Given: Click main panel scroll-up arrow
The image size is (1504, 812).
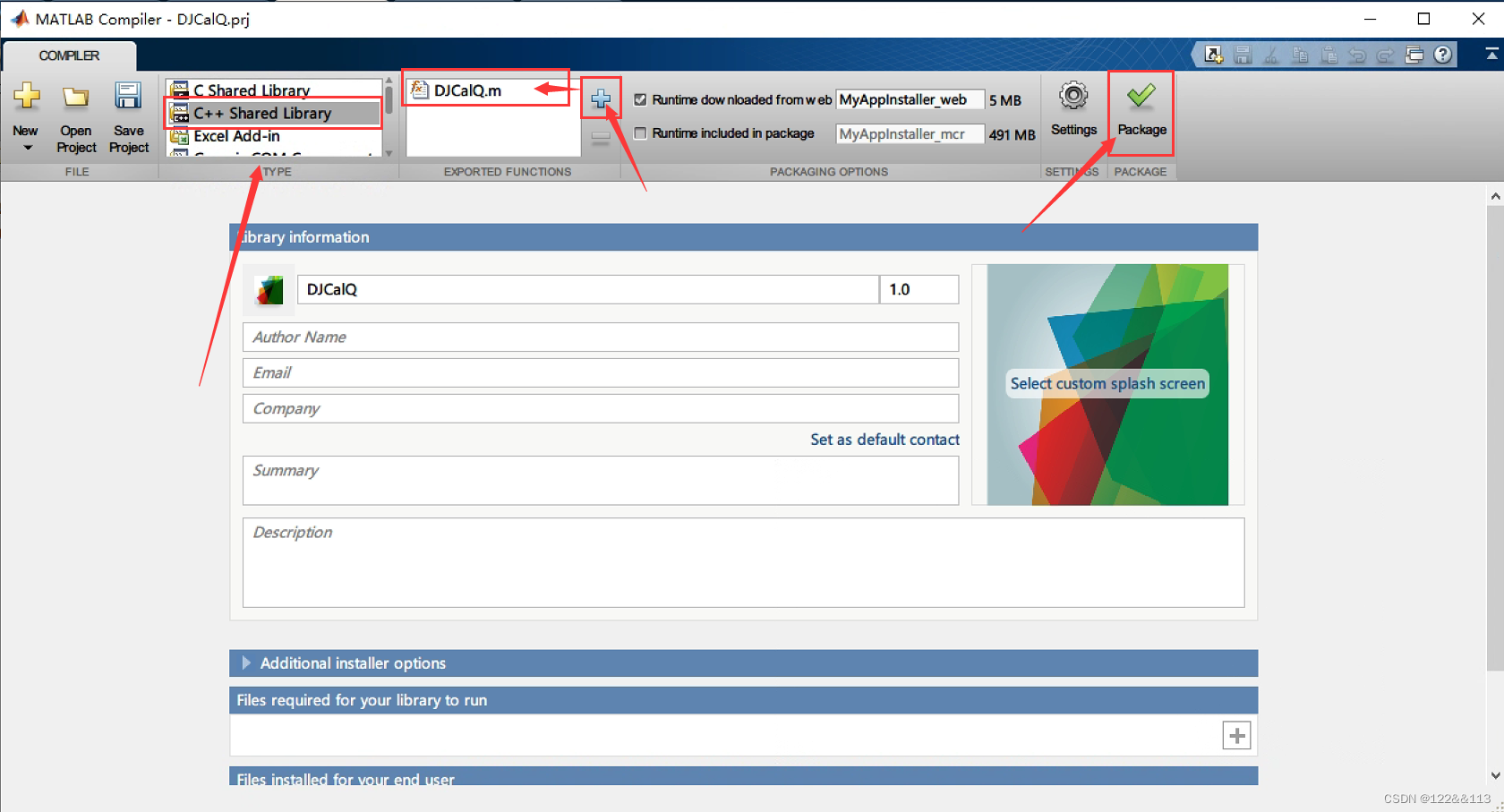Looking at the screenshot, I should 1495,196.
